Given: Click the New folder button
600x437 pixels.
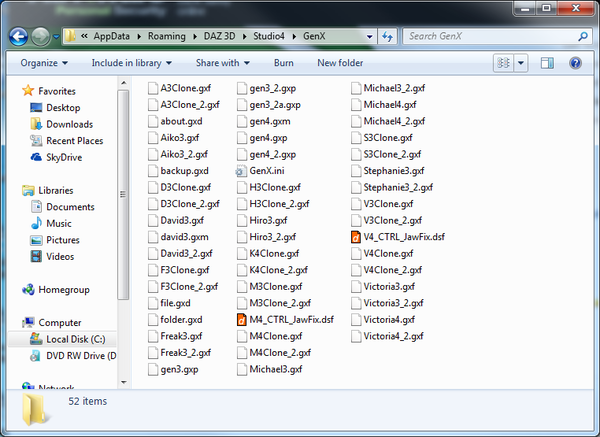Looking at the screenshot, I should [x=340, y=63].
